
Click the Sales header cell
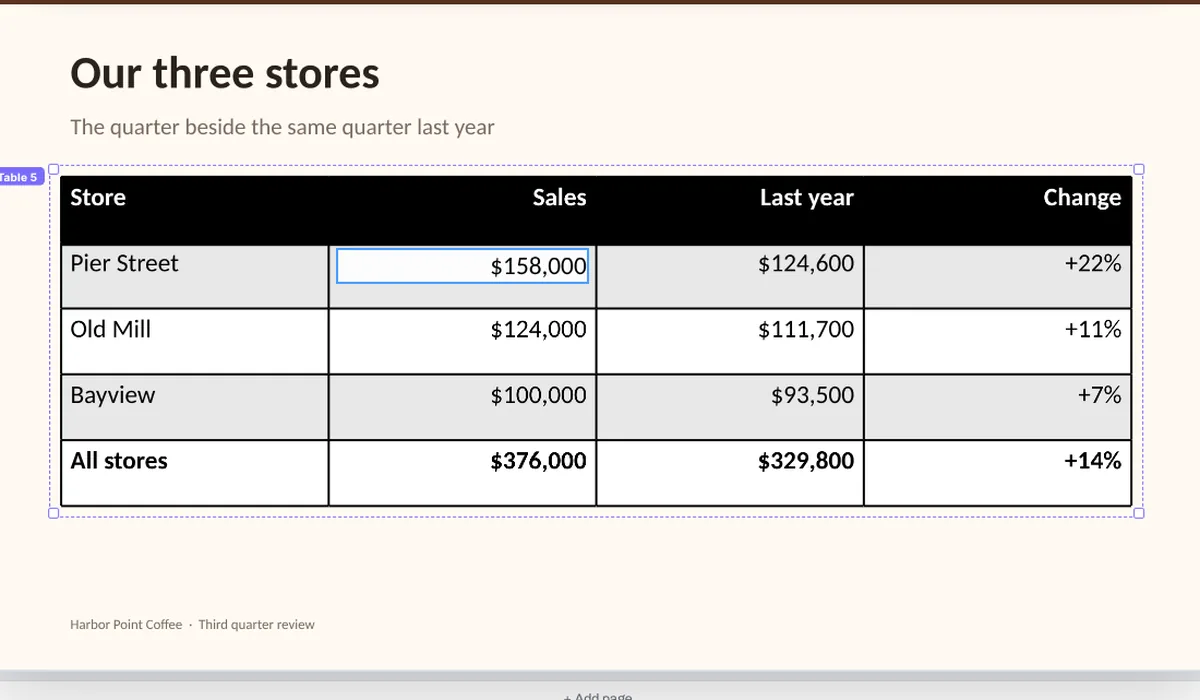pos(463,210)
